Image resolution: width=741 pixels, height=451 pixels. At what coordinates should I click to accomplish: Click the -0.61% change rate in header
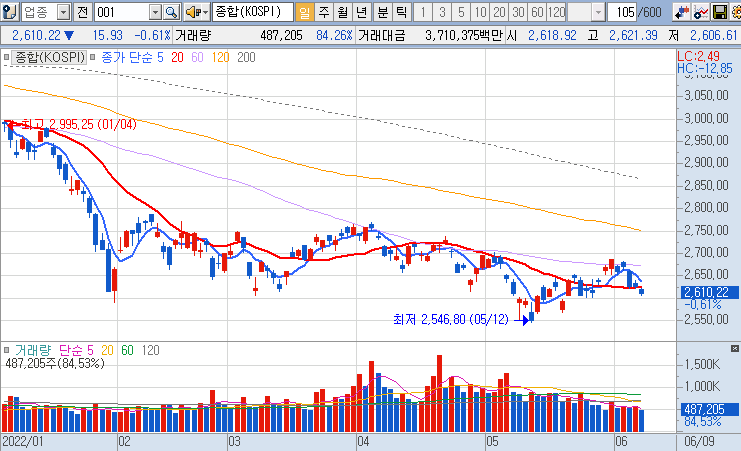coord(152,35)
